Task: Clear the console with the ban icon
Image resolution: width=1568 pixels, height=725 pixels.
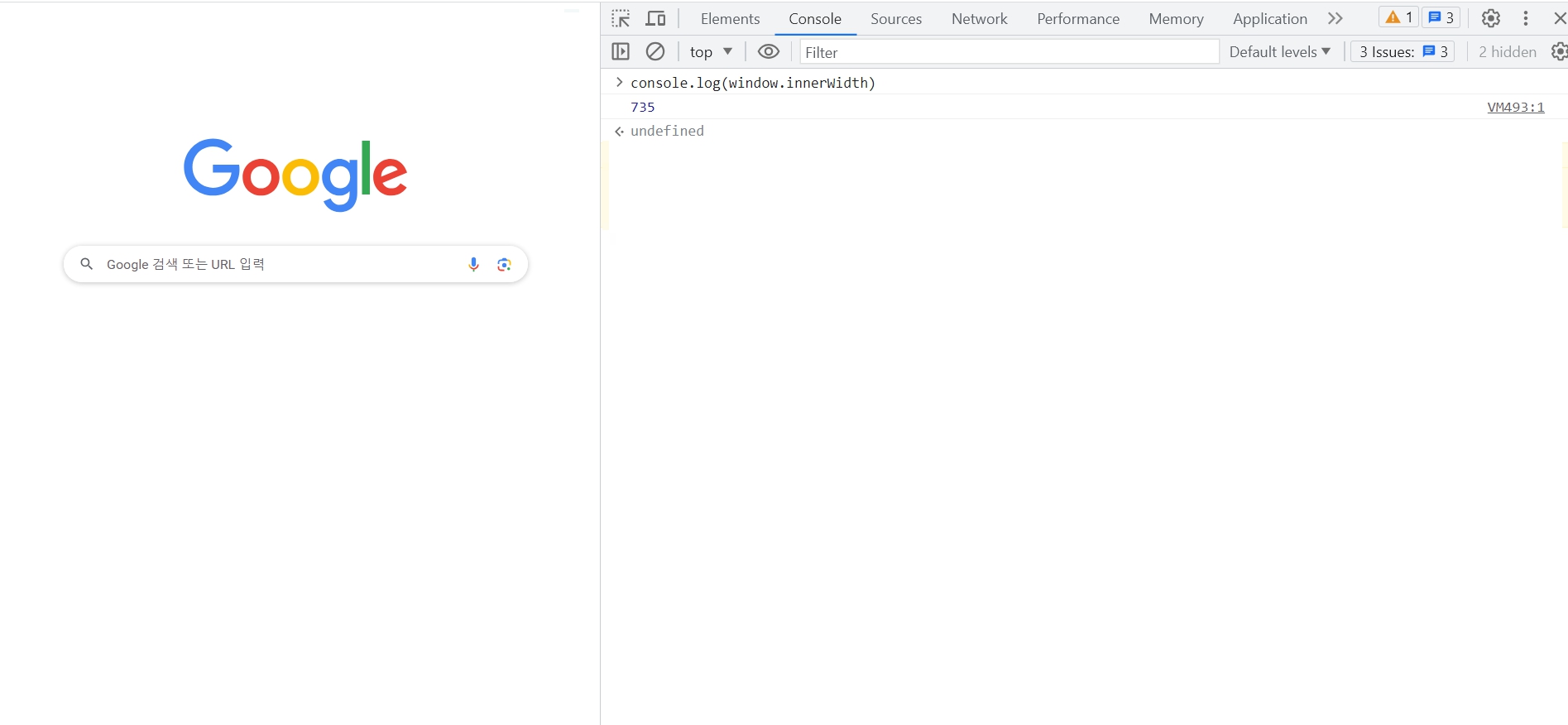Action: tap(655, 51)
